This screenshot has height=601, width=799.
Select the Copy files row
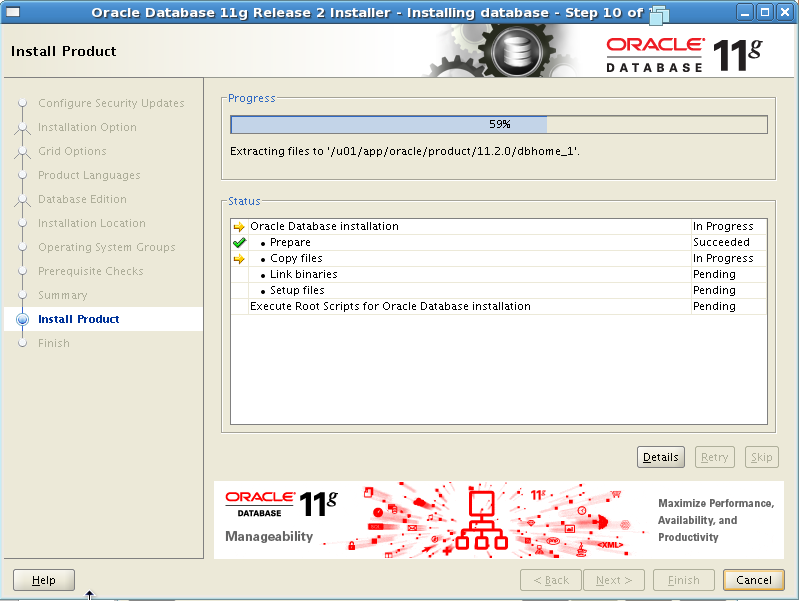tap(499, 258)
